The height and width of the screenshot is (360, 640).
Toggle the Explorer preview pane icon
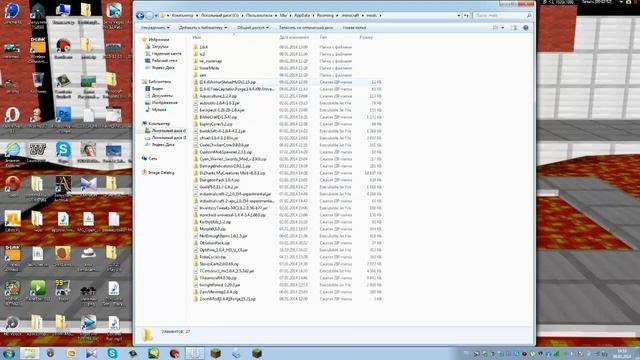click(513, 28)
